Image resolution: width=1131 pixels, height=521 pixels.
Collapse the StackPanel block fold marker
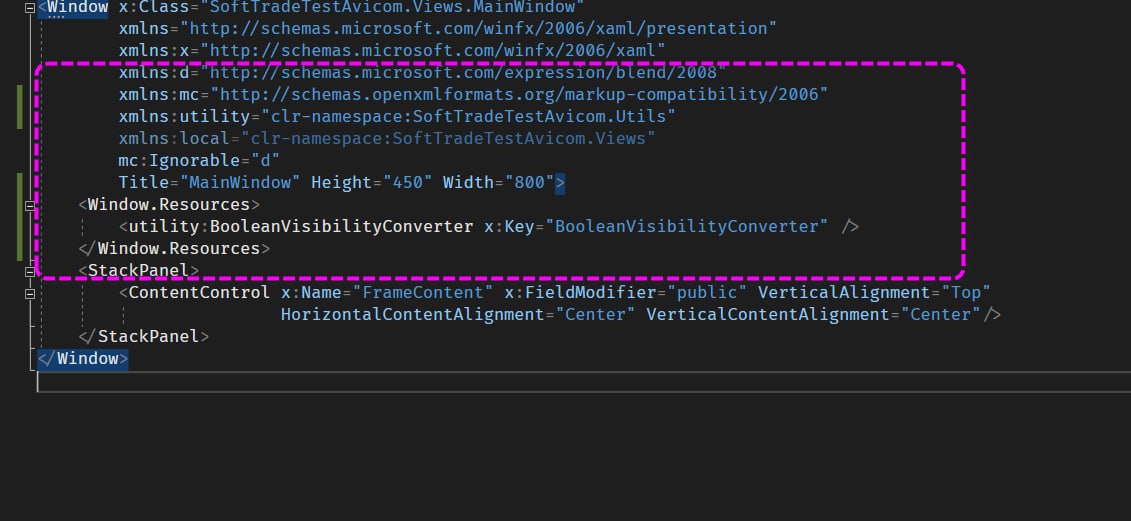[30, 271]
